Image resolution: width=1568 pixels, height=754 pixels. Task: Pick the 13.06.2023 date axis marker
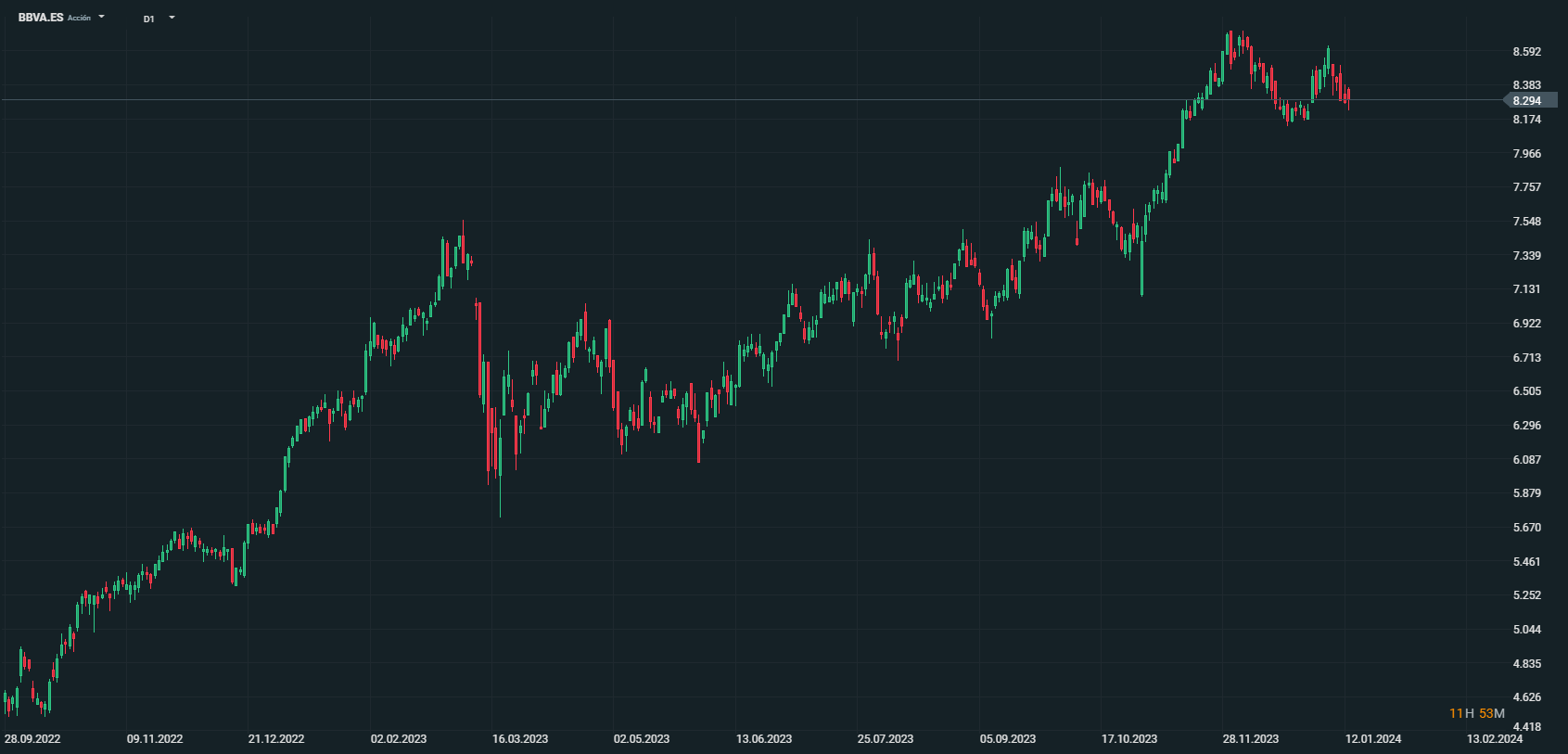click(764, 739)
